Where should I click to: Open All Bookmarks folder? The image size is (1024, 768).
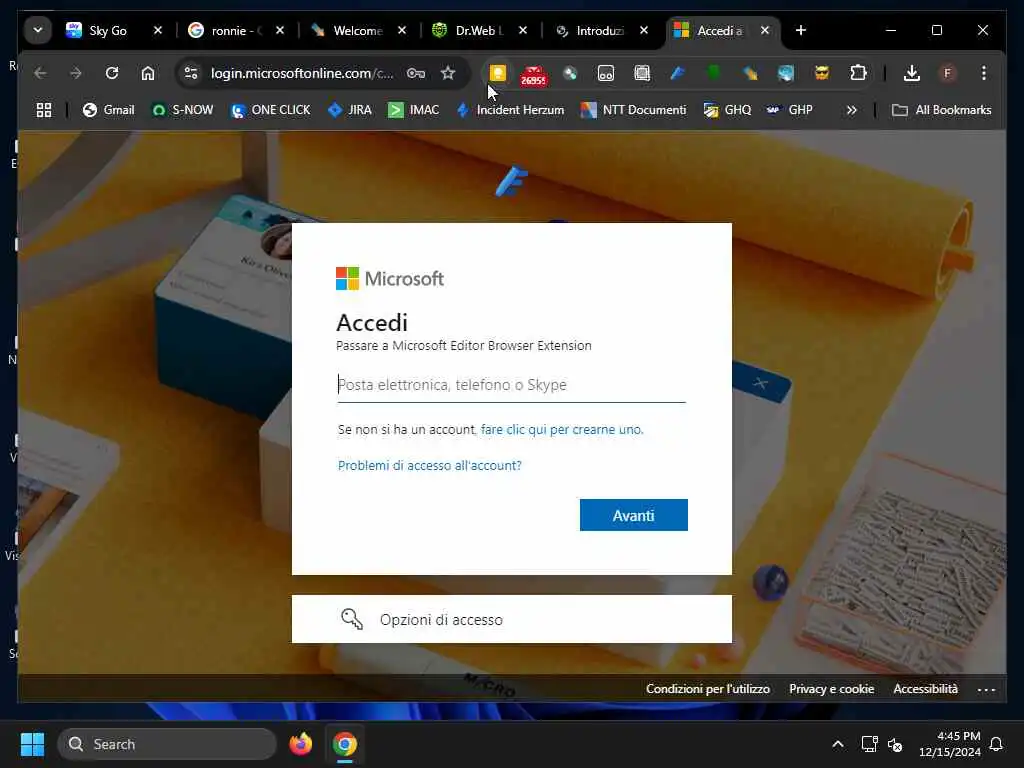[941, 110]
